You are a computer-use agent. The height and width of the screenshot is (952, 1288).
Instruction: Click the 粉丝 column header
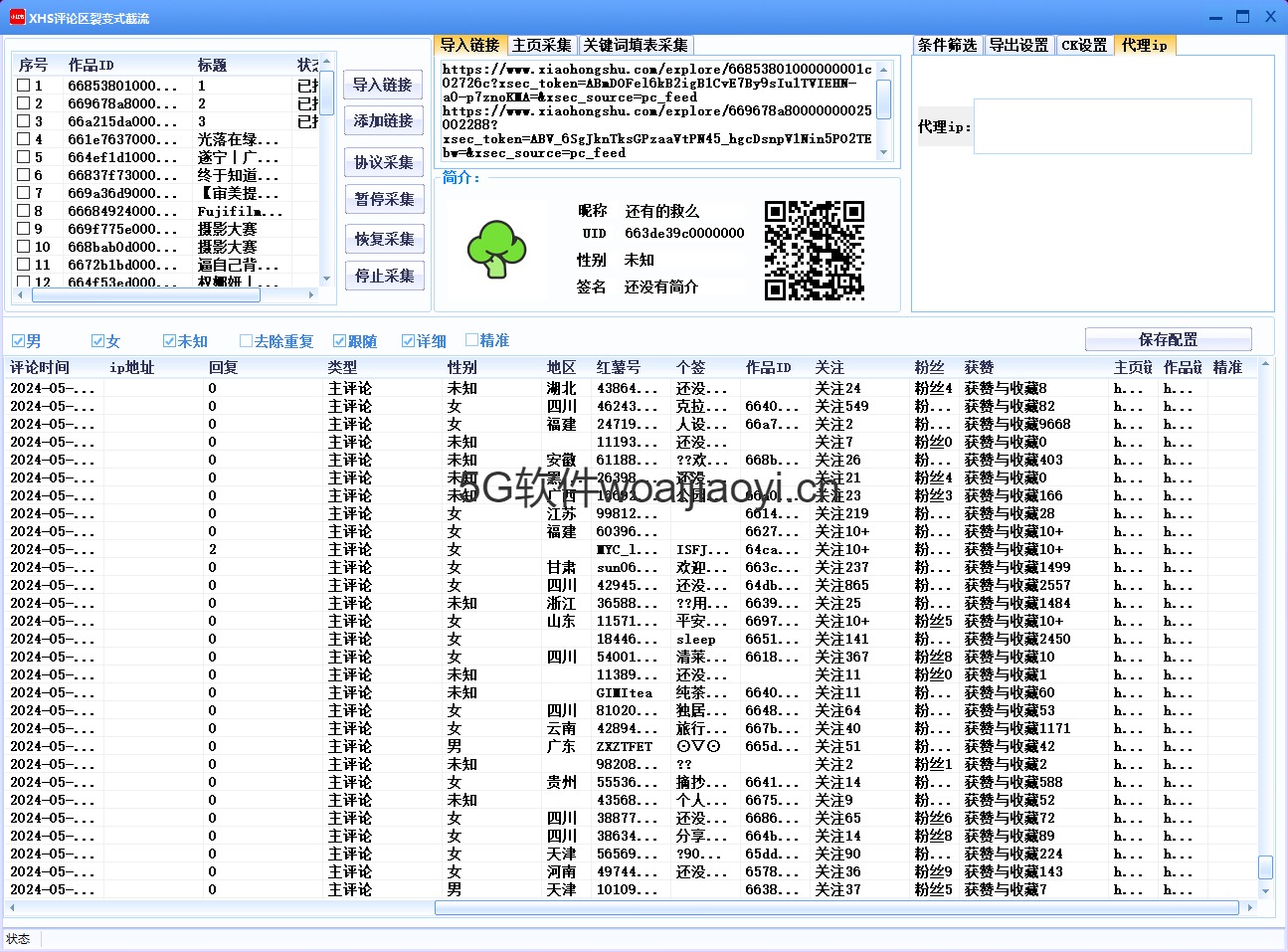[935, 367]
